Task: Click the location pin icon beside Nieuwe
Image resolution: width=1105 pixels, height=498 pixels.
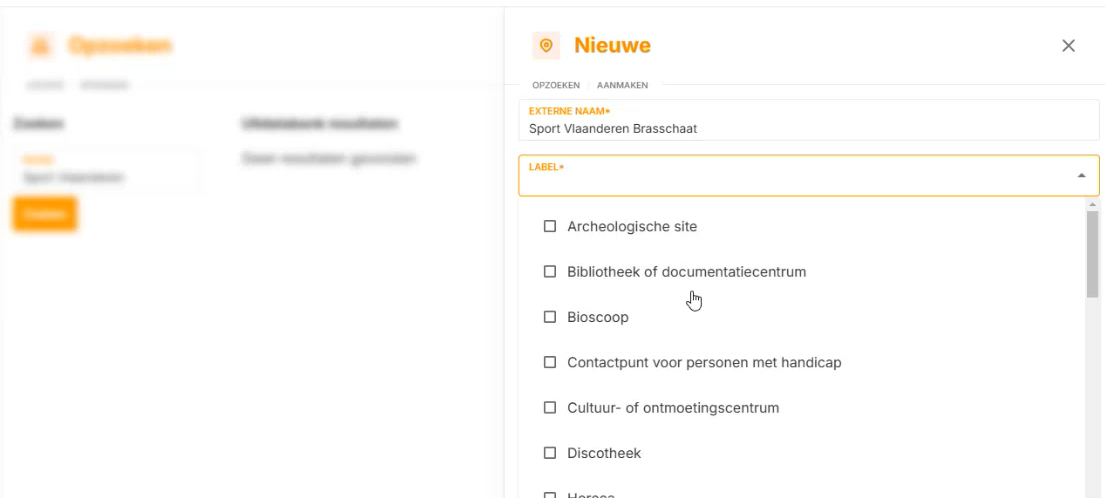Action: click(x=546, y=45)
